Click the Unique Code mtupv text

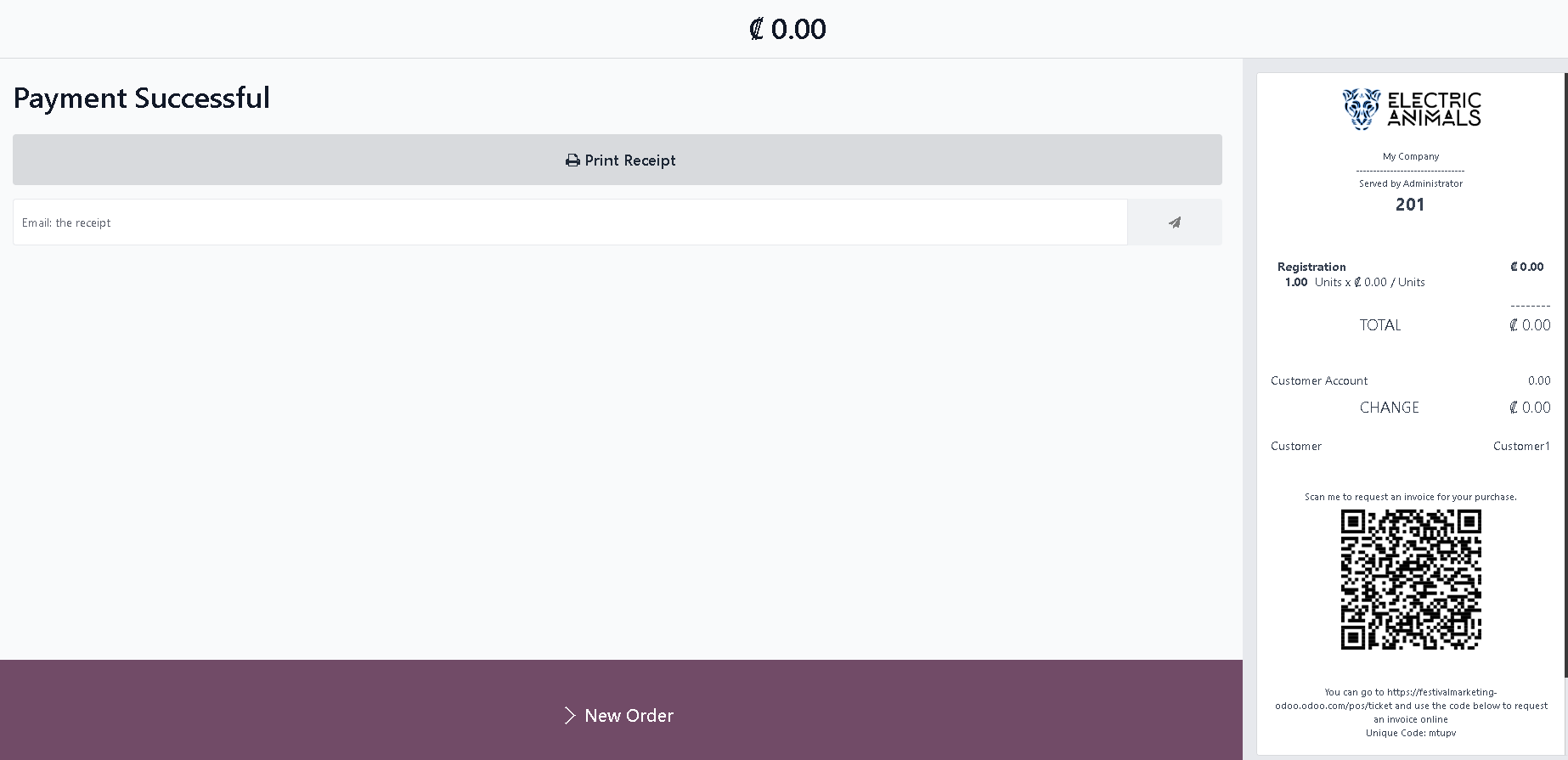[1411, 733]
